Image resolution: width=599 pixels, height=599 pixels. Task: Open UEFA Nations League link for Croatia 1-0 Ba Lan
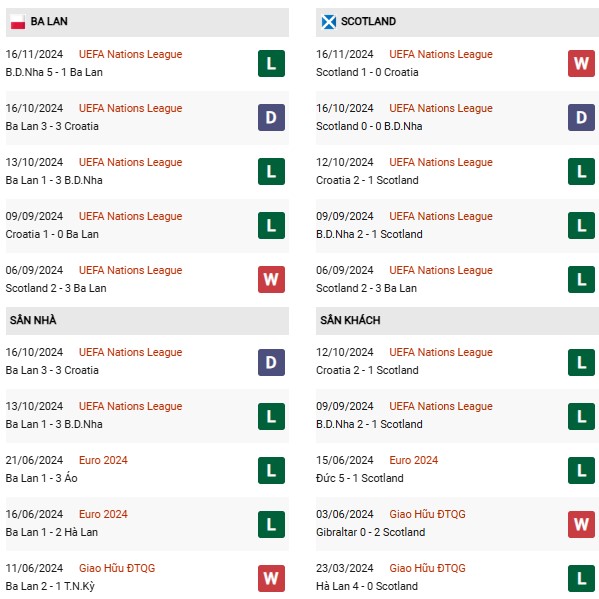click(x=130, y=216)
